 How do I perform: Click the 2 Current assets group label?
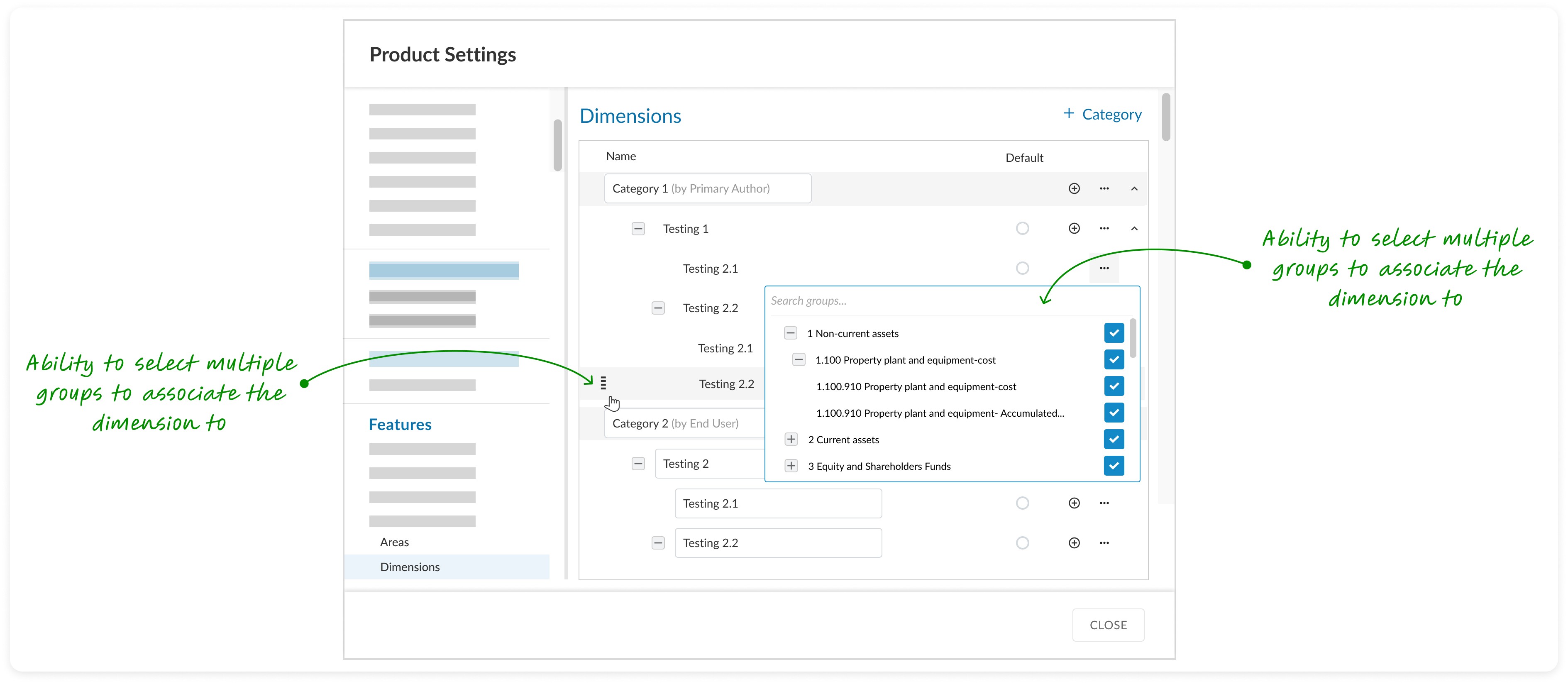(843, 440)
